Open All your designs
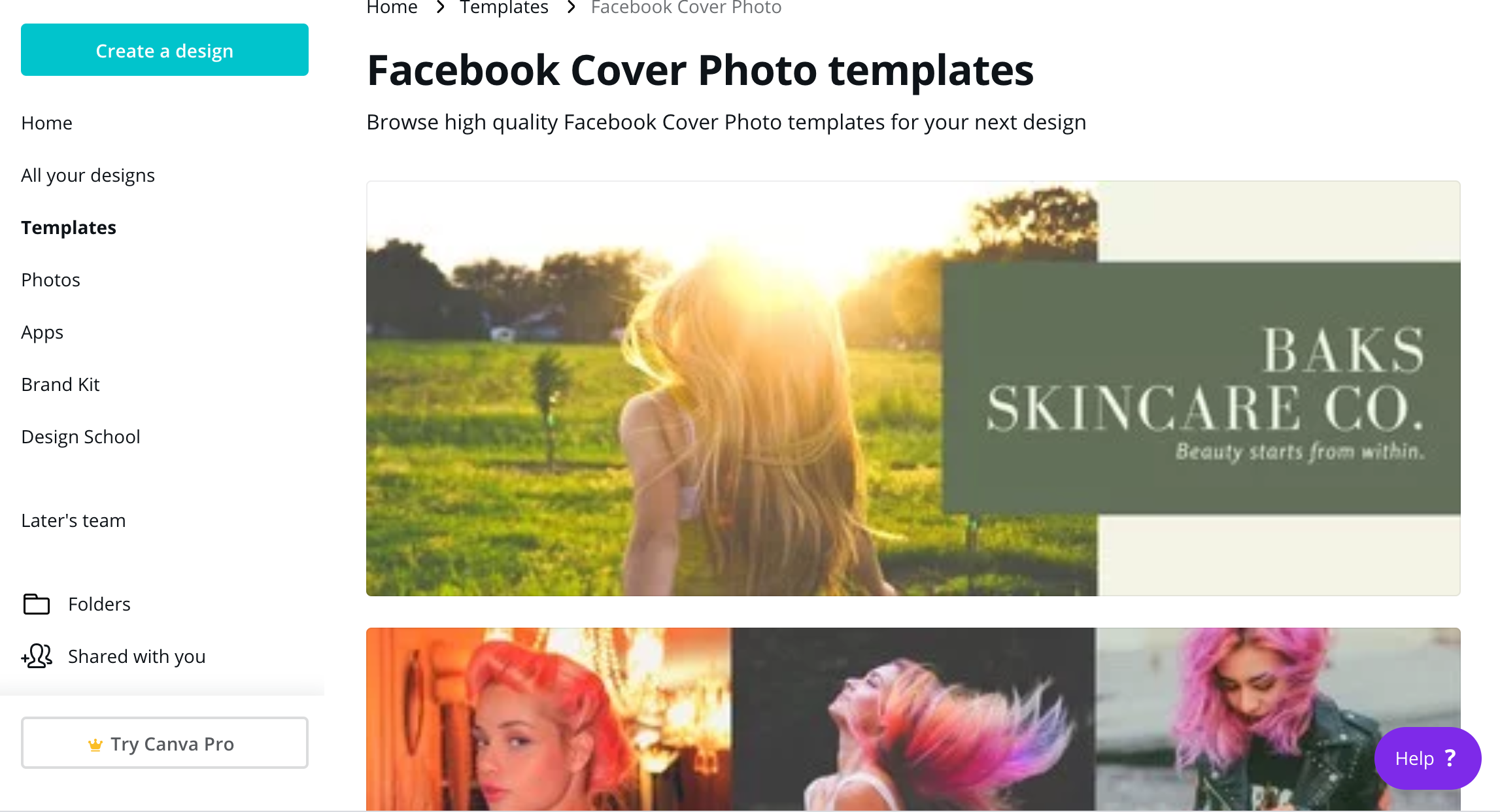 (88, 175)
